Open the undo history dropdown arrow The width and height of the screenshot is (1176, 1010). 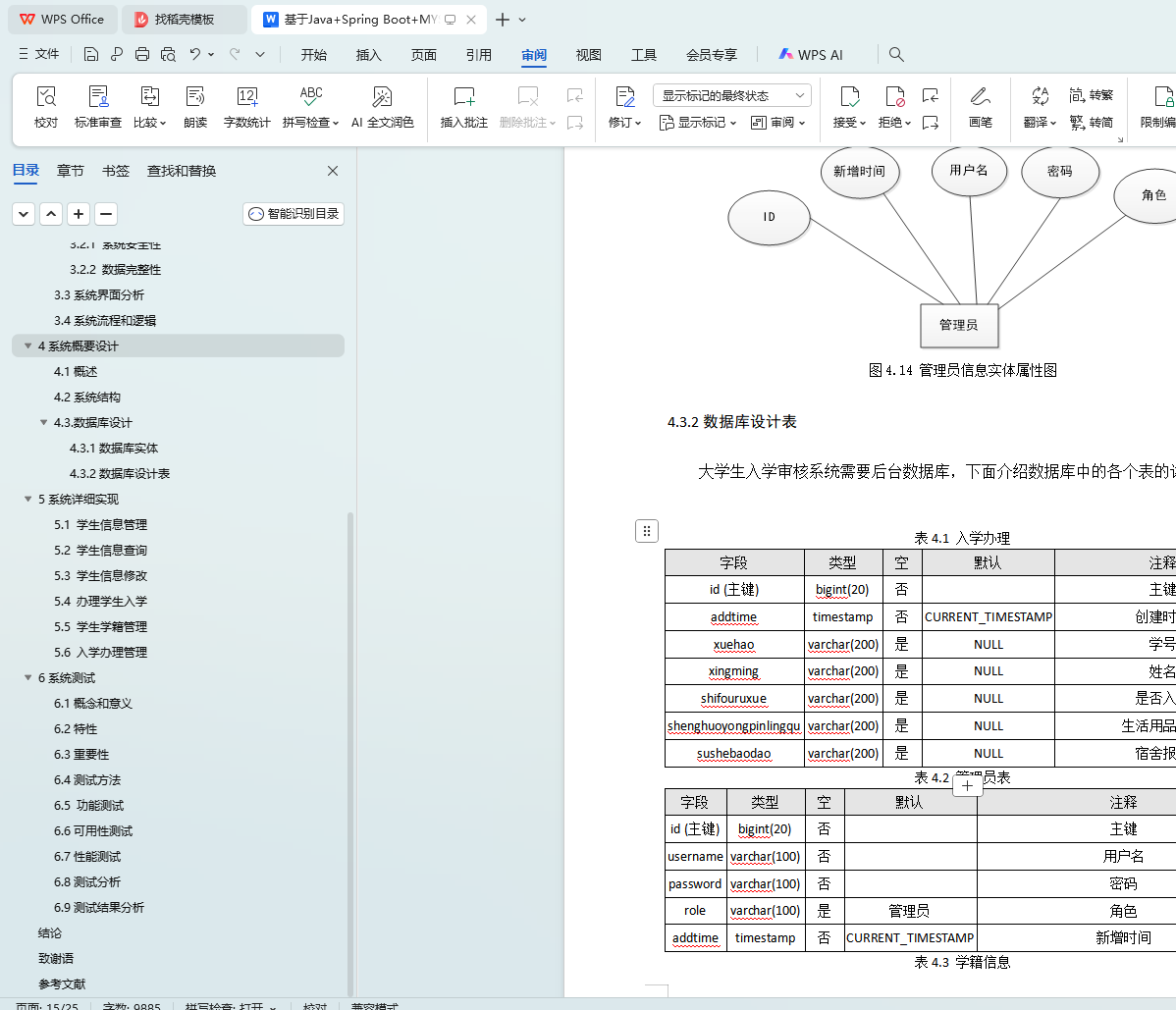[211, 54]
